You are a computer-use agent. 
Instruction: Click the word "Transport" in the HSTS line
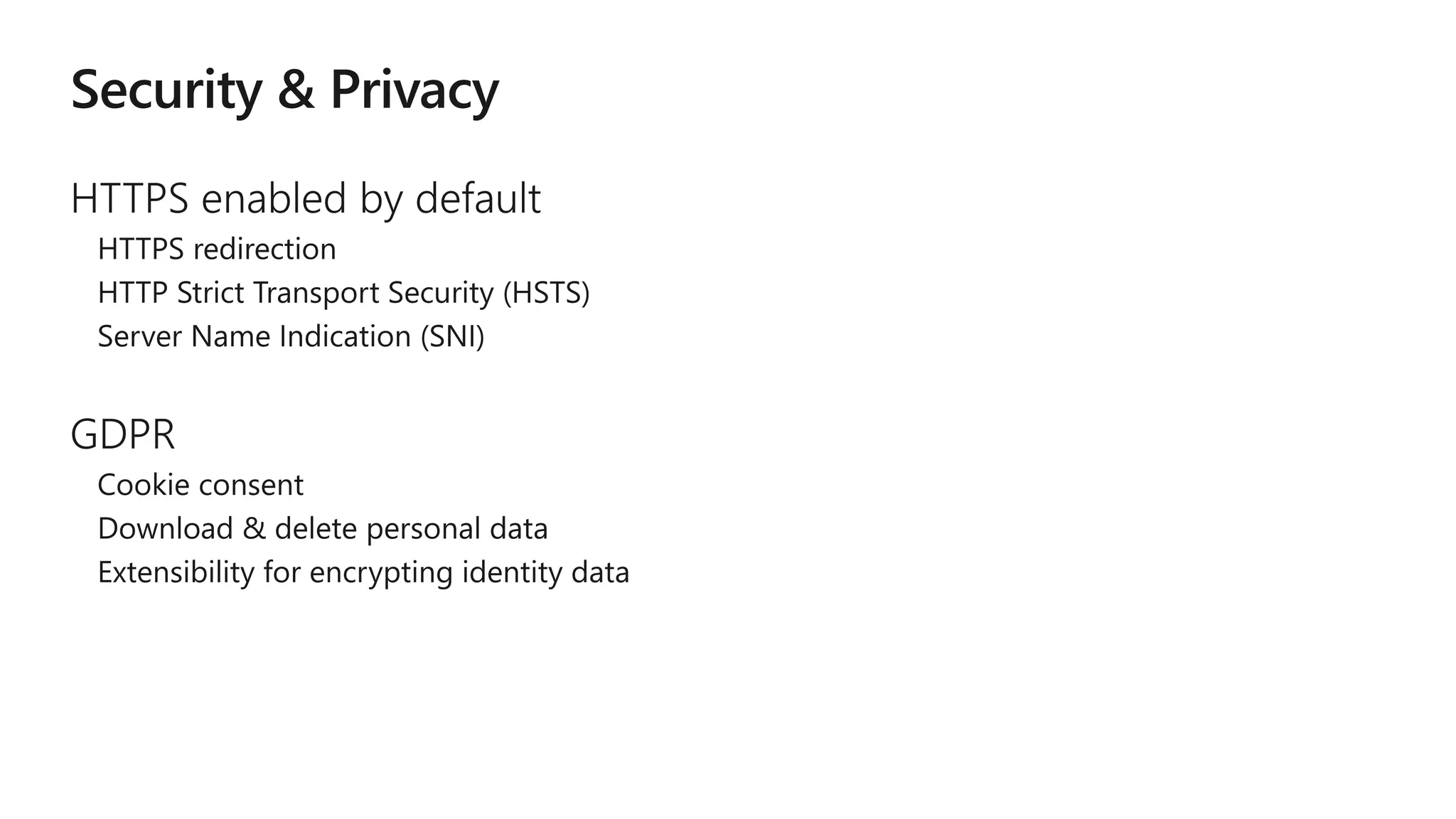click(316, 293)
